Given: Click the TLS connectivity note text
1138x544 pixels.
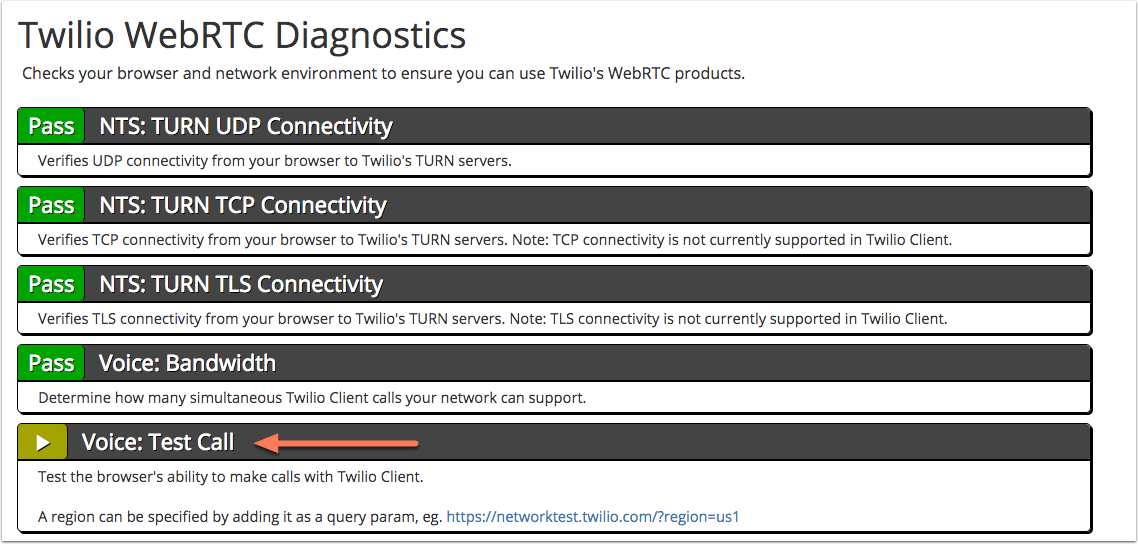Looking at the screenshot, I should [x=493, y=319].
